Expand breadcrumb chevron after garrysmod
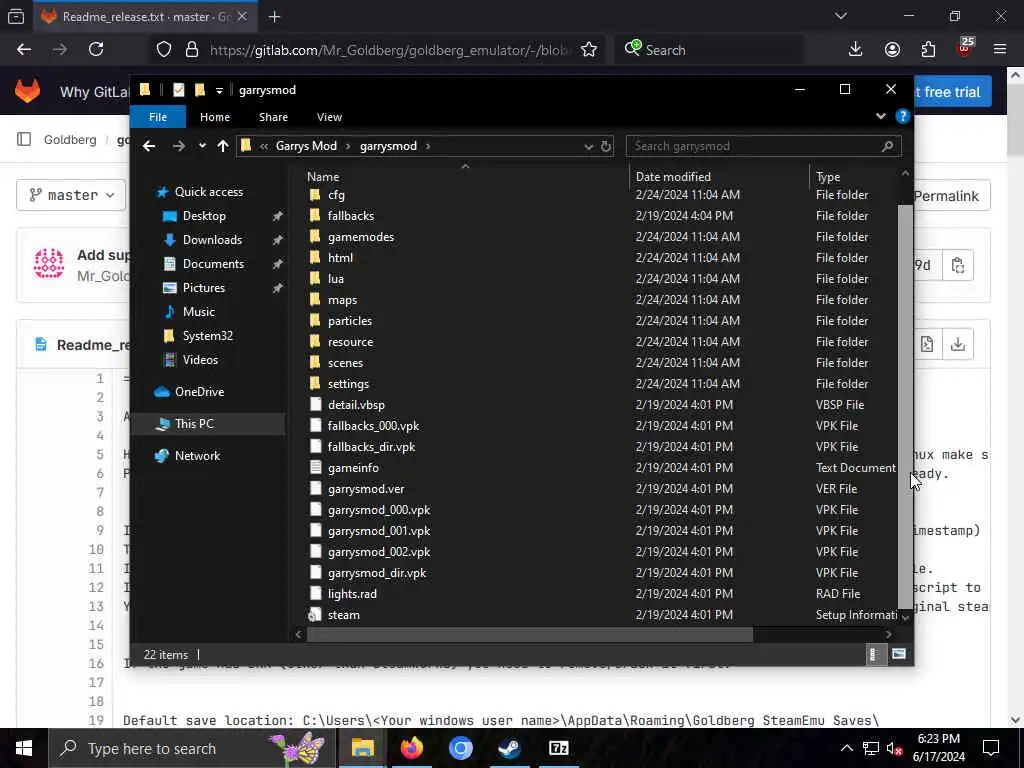The image size is (1024, 768). (x=428, y=146)
